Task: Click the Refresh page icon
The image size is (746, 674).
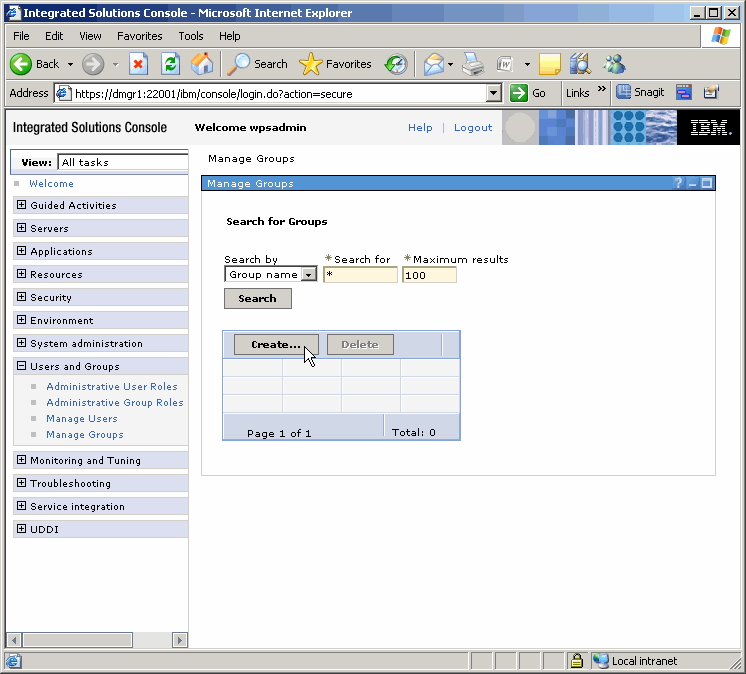Action: point(170,64)
